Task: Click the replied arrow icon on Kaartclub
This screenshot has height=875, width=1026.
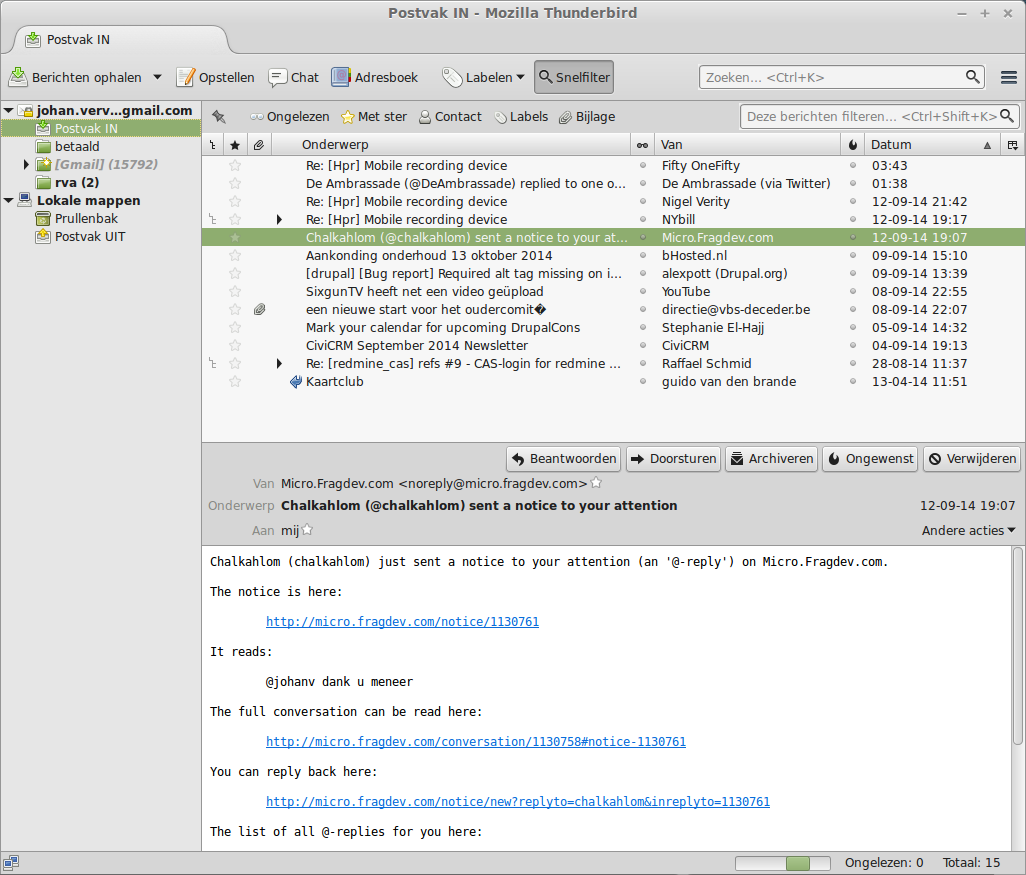Action: tap(296, 382)
